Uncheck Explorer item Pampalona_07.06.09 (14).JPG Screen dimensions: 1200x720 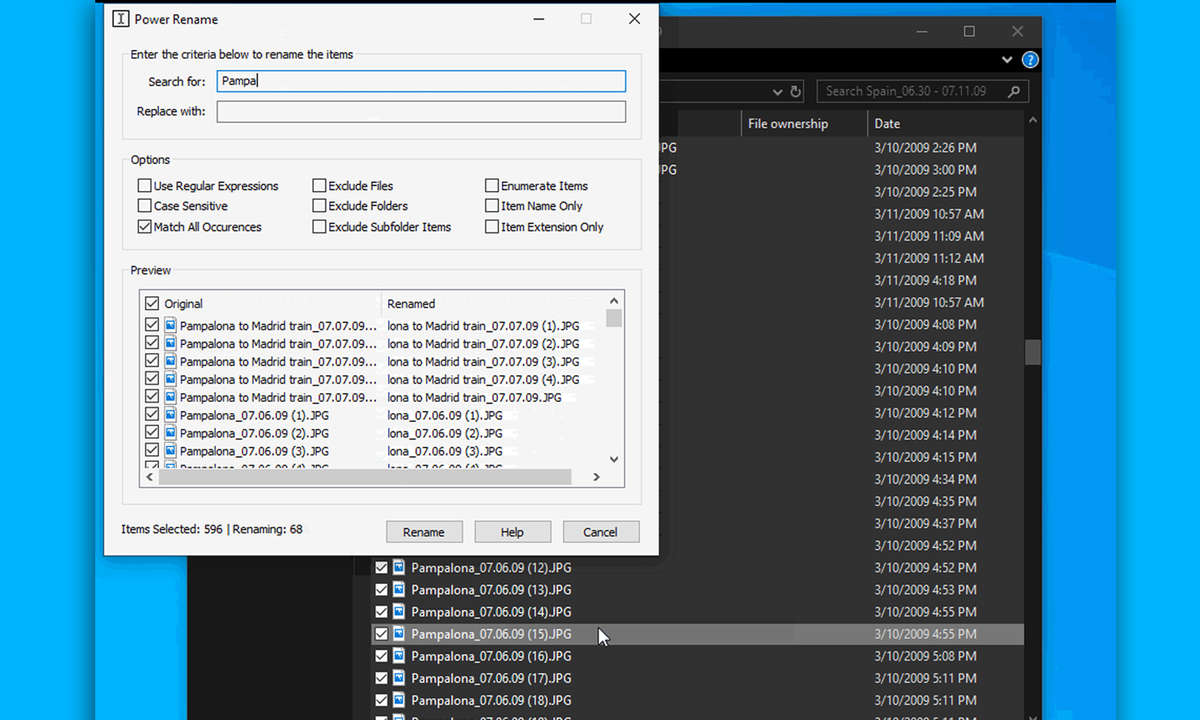(381, 612)
